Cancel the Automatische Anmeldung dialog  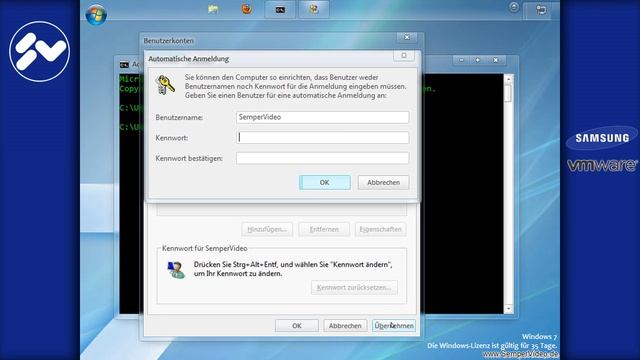(383, 182)
